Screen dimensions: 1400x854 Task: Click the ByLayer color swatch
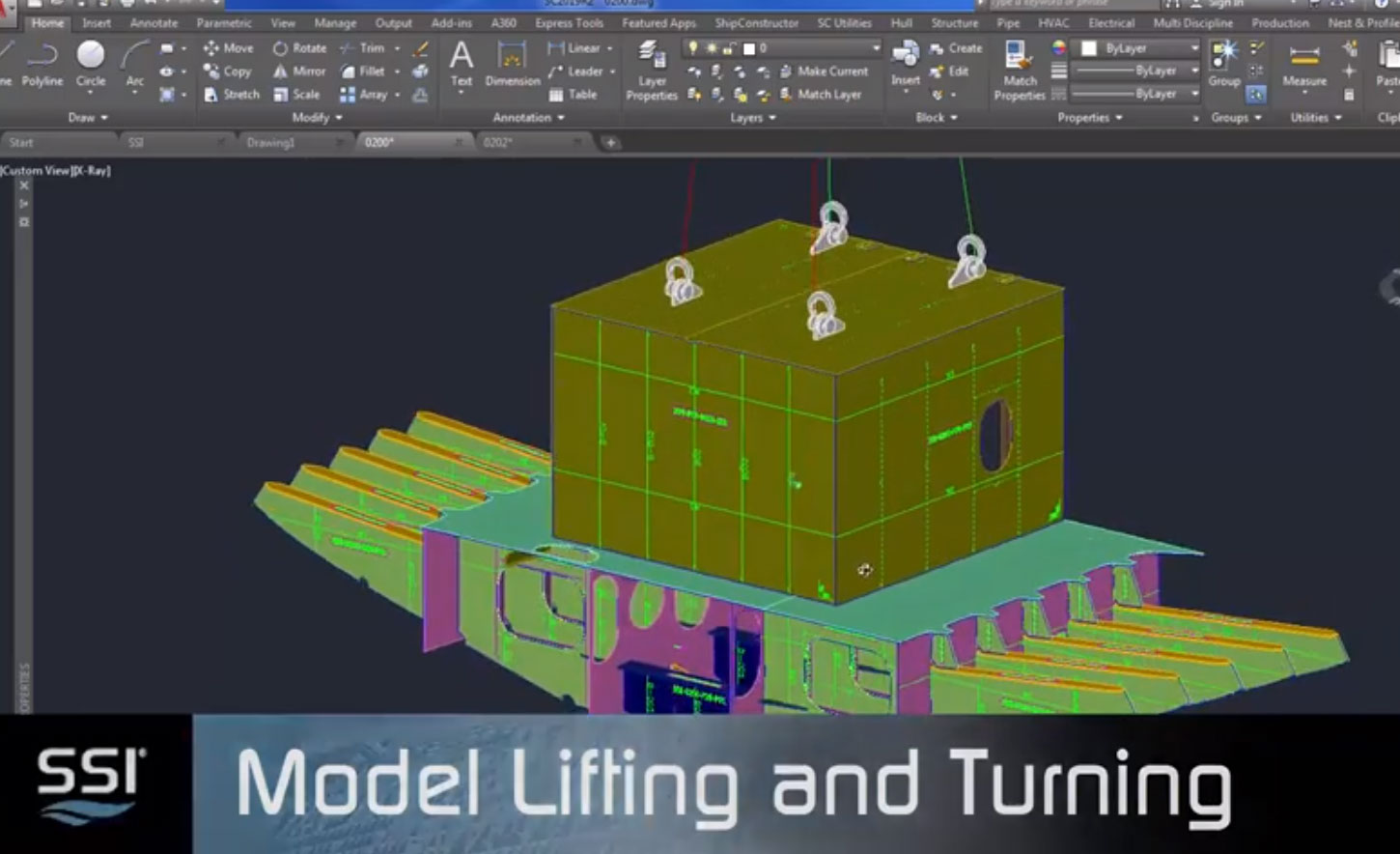click(x=1089, y=47)
